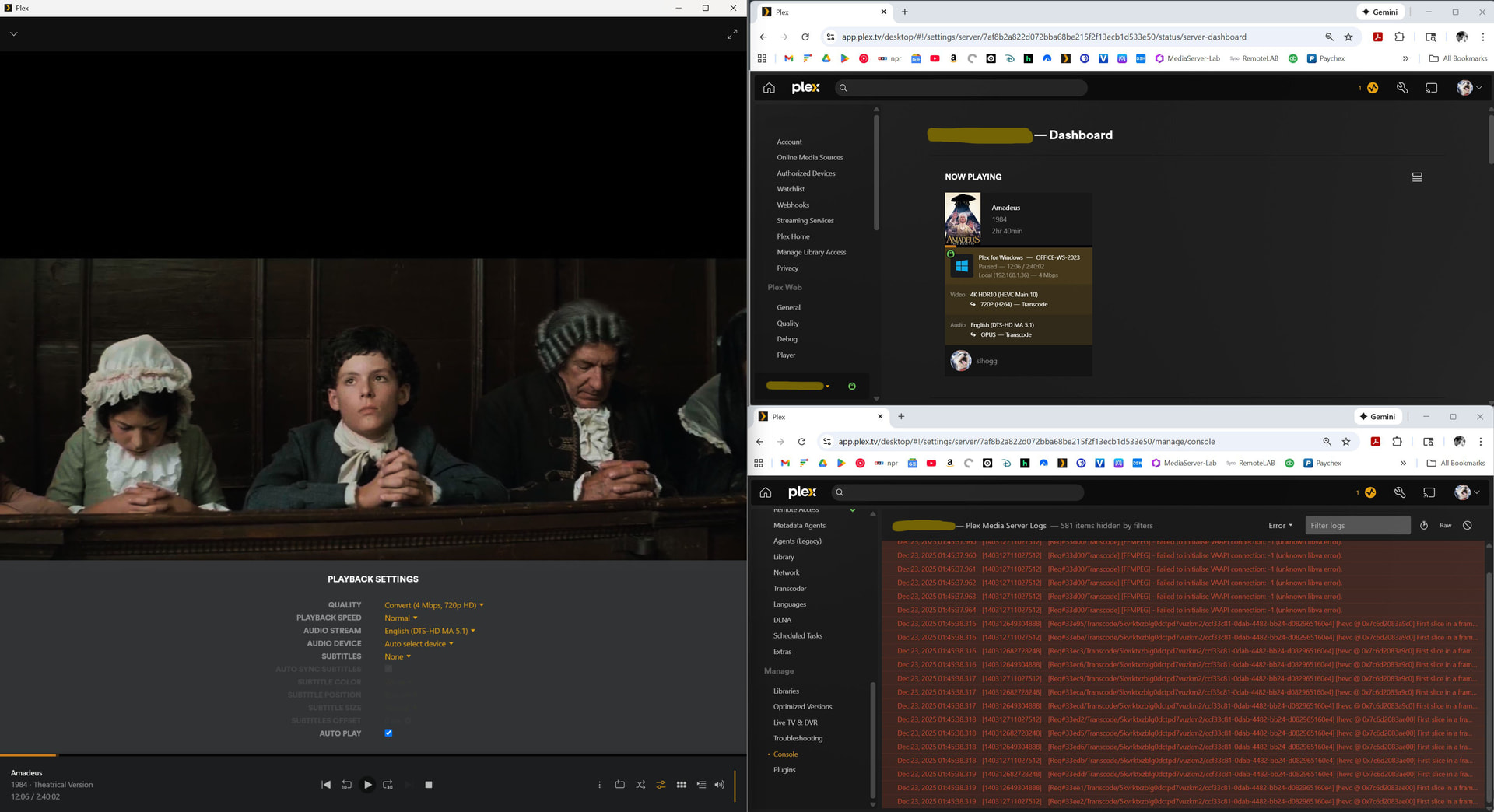
Task: Open the Subtitles None dropdown
Action: [x=398, y=657]
